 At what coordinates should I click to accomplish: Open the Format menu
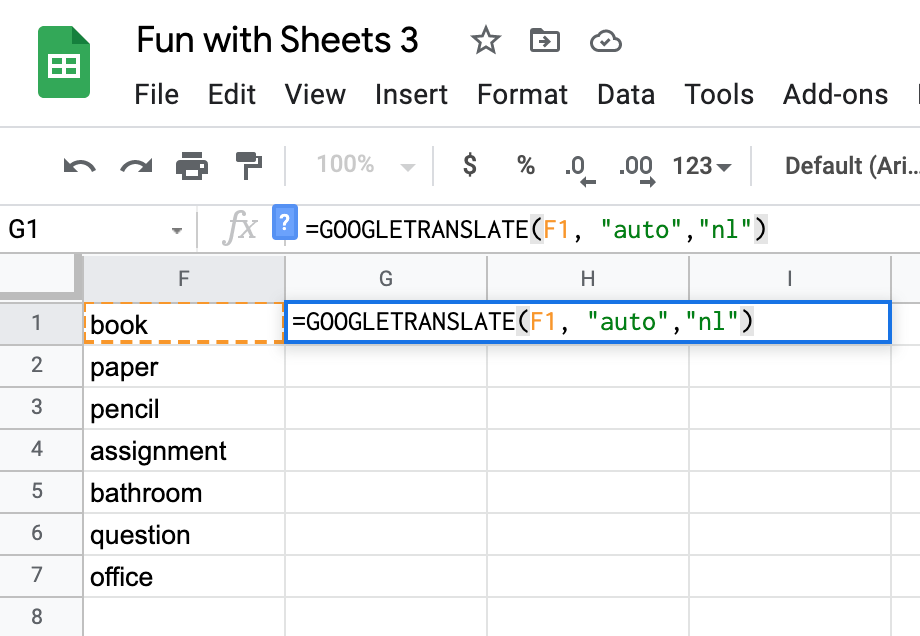point(522,95)
